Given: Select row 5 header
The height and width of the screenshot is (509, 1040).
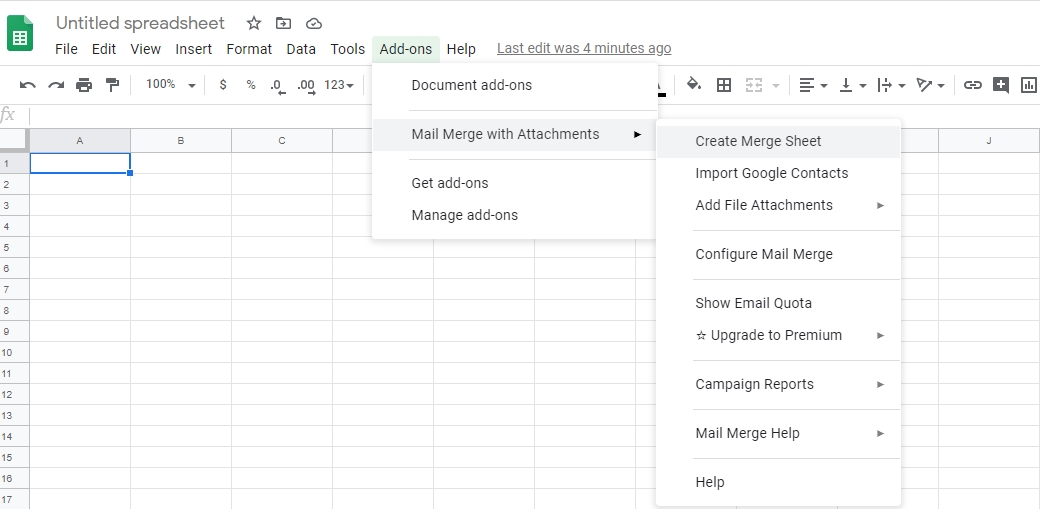Looking at the screenshot, I should (14, 248).
